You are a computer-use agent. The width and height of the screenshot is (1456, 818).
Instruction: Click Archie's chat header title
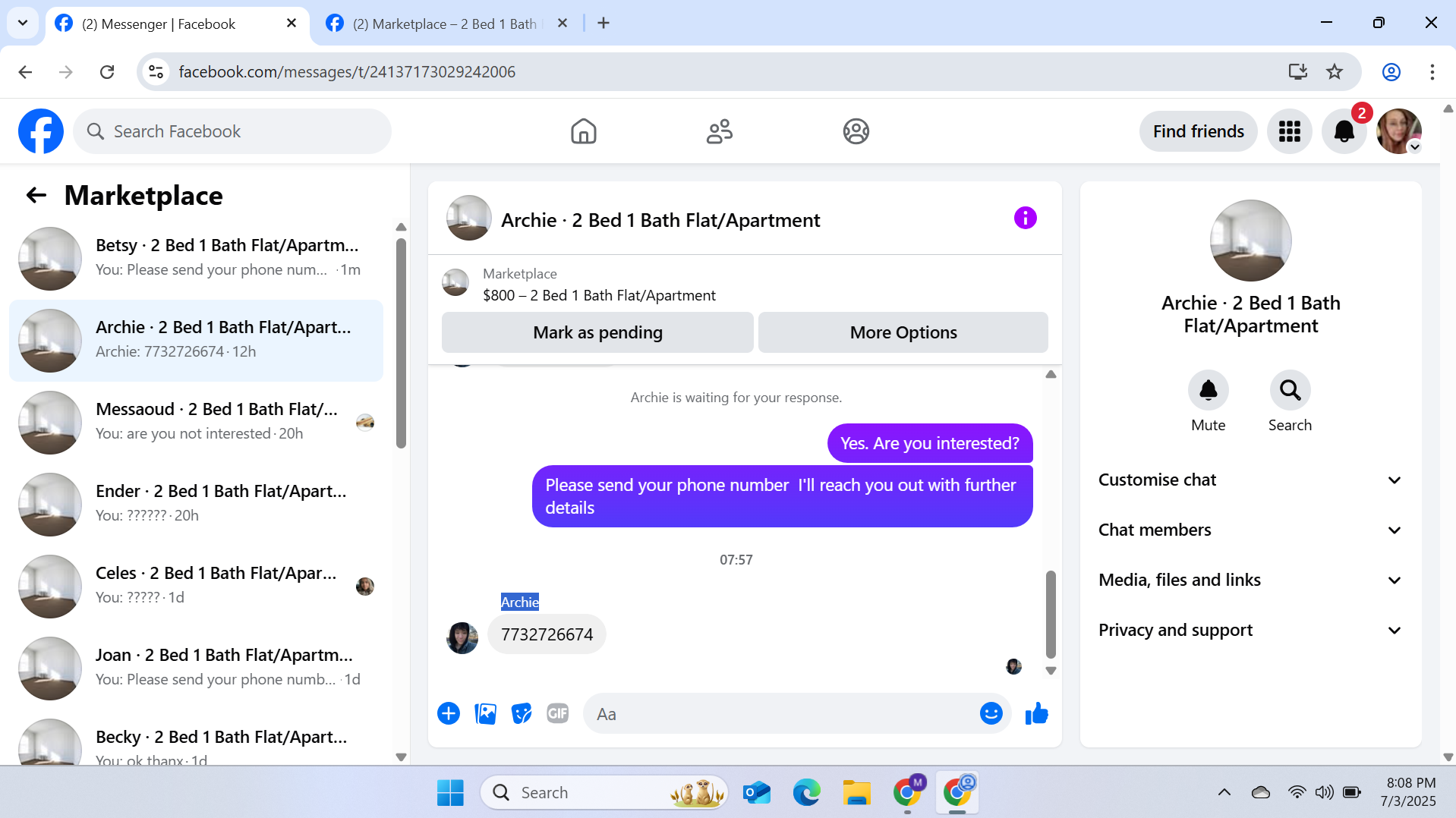click(660, 220)
